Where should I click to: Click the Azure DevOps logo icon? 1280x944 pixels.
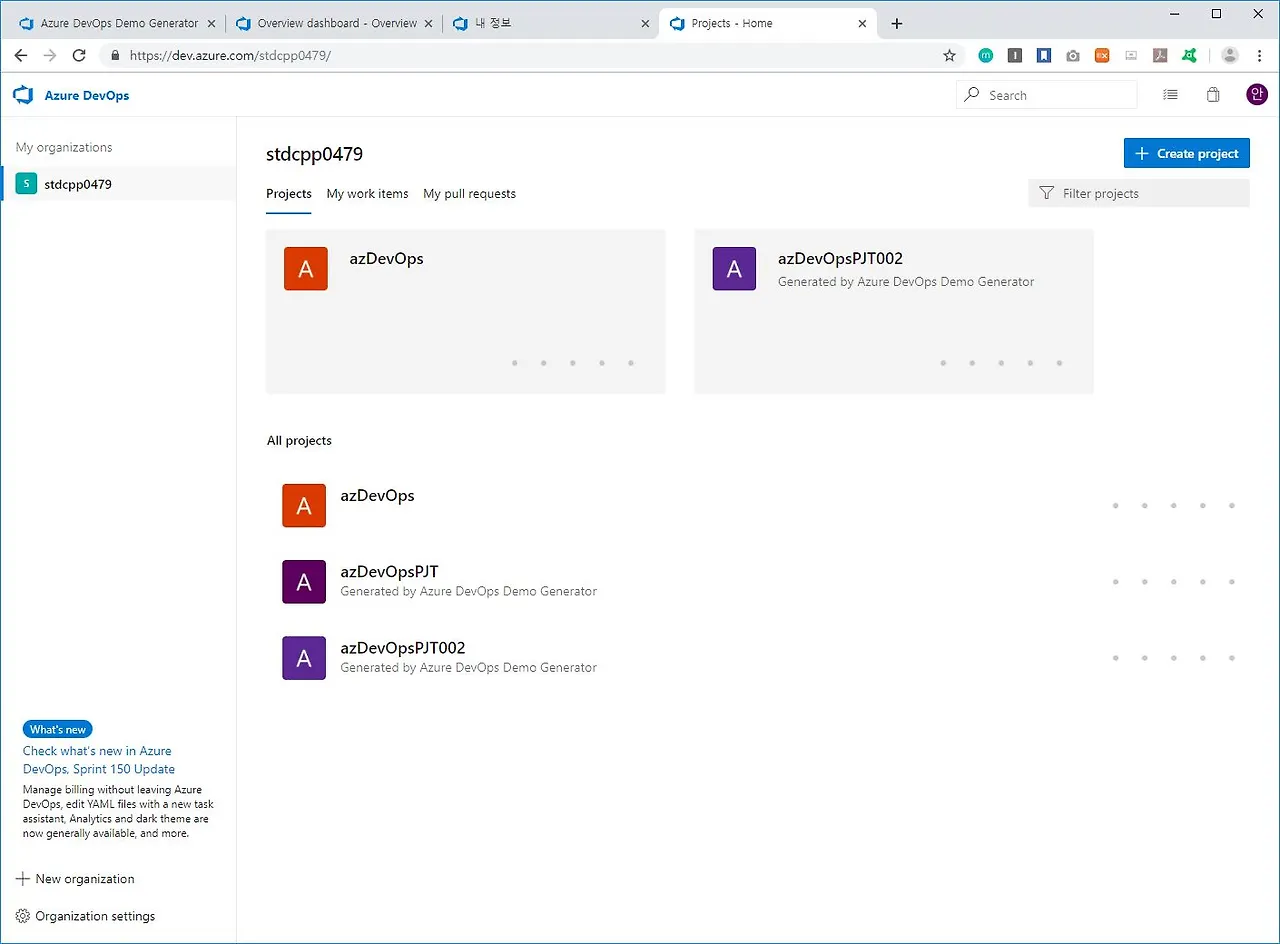[23, 95]
